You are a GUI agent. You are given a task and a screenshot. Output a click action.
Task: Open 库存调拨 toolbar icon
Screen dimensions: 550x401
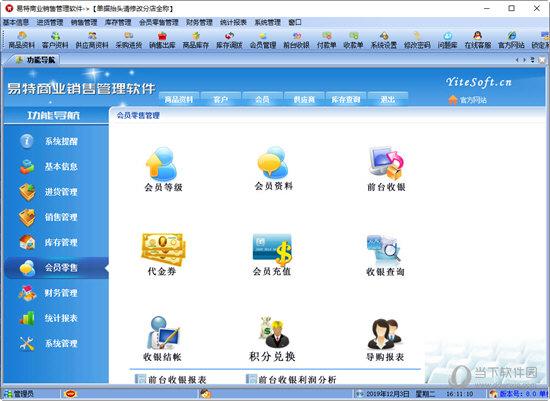229,40
